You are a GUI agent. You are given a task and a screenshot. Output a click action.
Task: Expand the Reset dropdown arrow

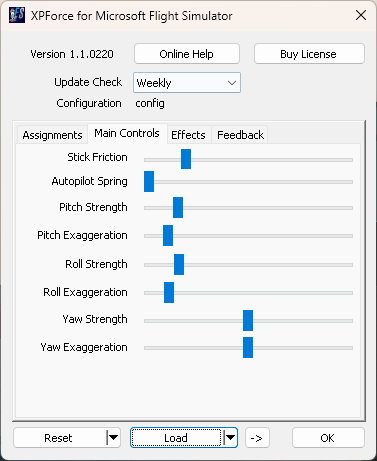[114, 438]
